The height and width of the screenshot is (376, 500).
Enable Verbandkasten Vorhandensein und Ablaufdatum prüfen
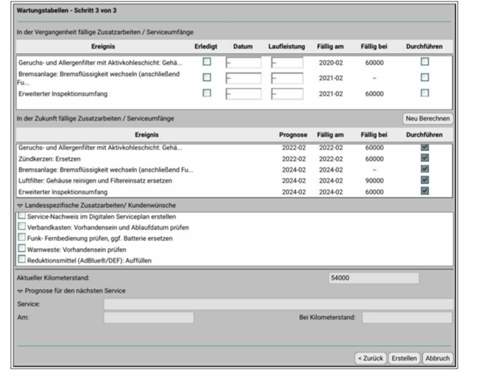(22, 226)
